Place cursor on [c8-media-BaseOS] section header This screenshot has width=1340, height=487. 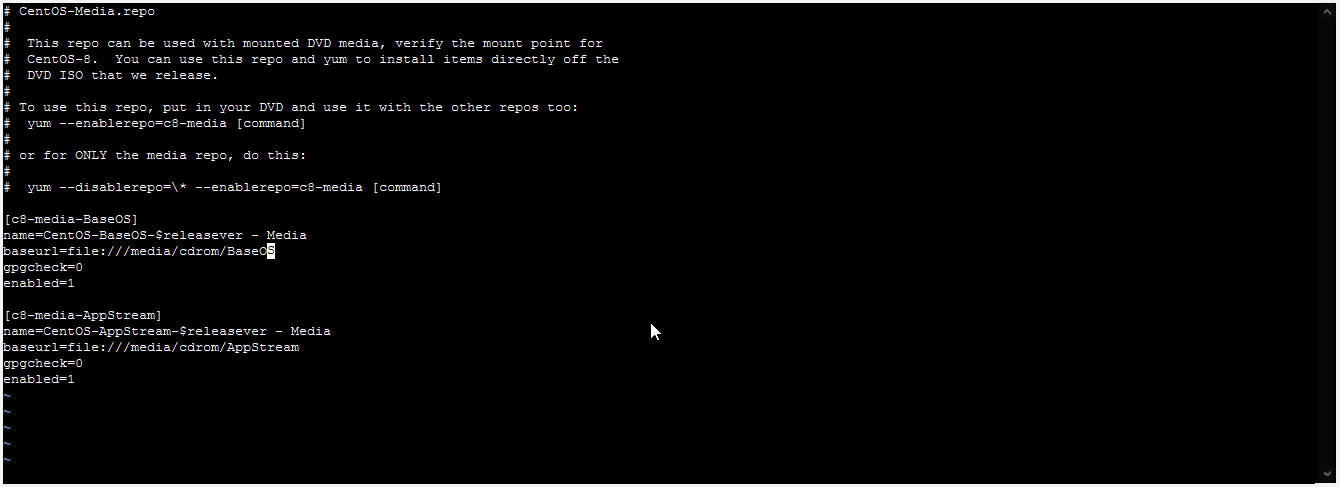pyautogui.click(x=71, y=219)
